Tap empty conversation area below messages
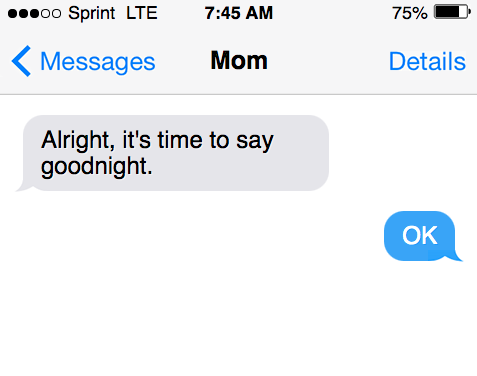 pyautogui.click(x=238, y=317)
